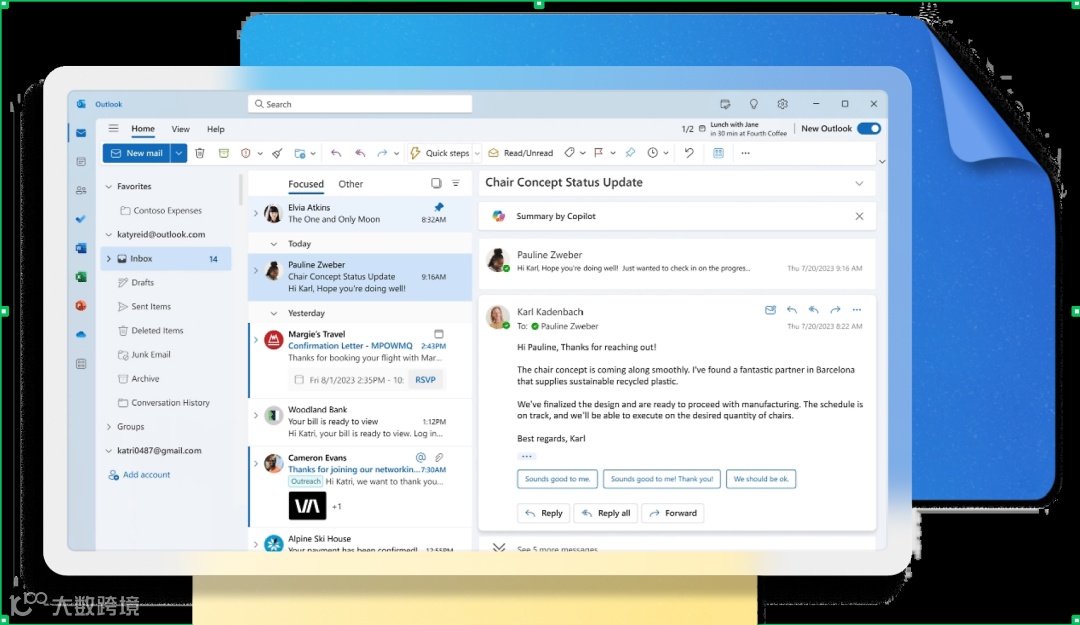This screenshot has height=625, width=1080.
Task: Open the Move to dropdown arrow
Action: tap(313, 154)
